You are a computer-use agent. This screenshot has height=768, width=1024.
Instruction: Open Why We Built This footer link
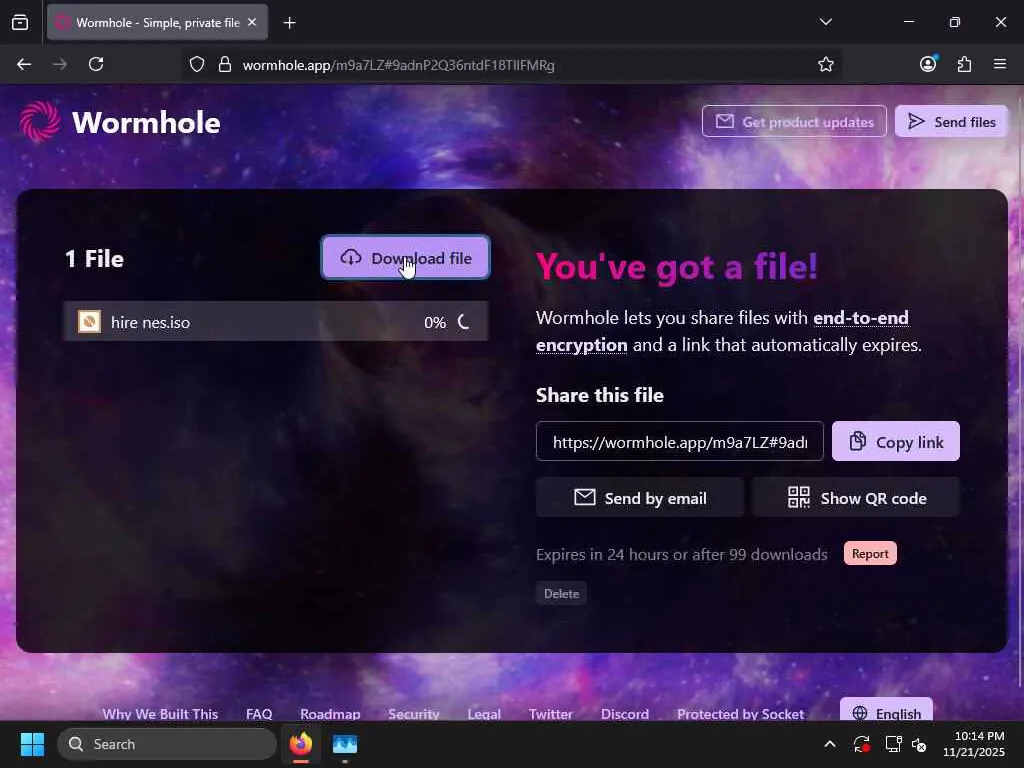pos(160,713)
